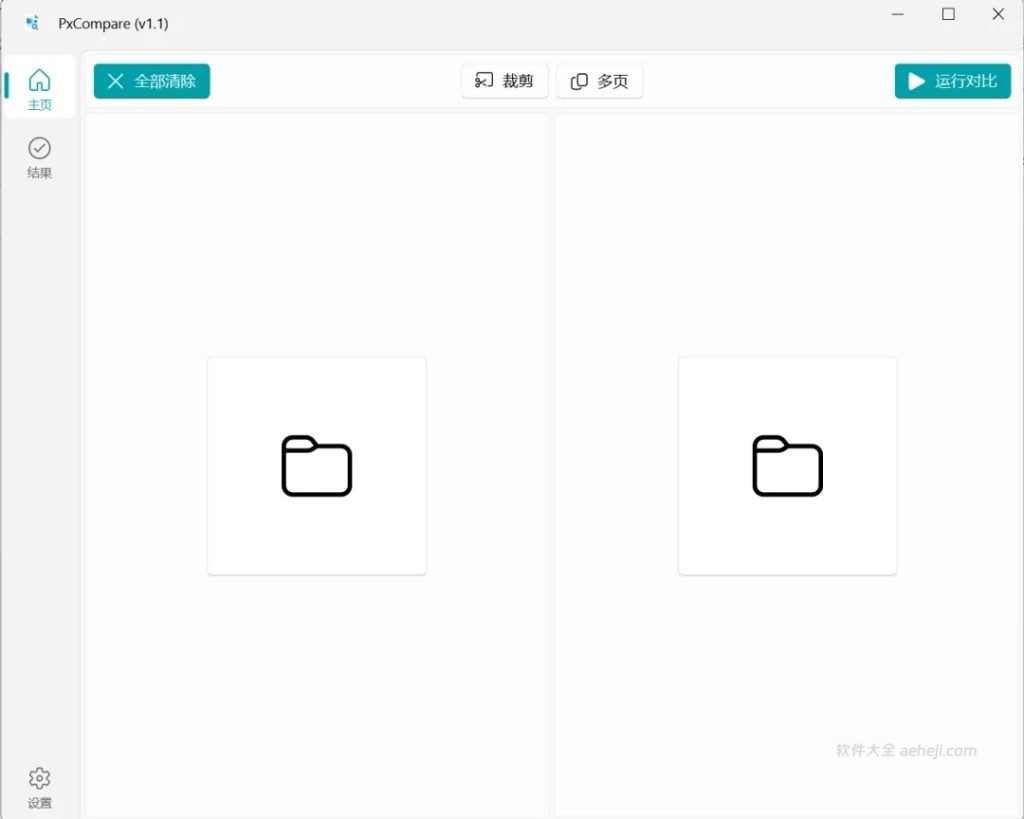Open the 设置 settings page

point(40,786)
